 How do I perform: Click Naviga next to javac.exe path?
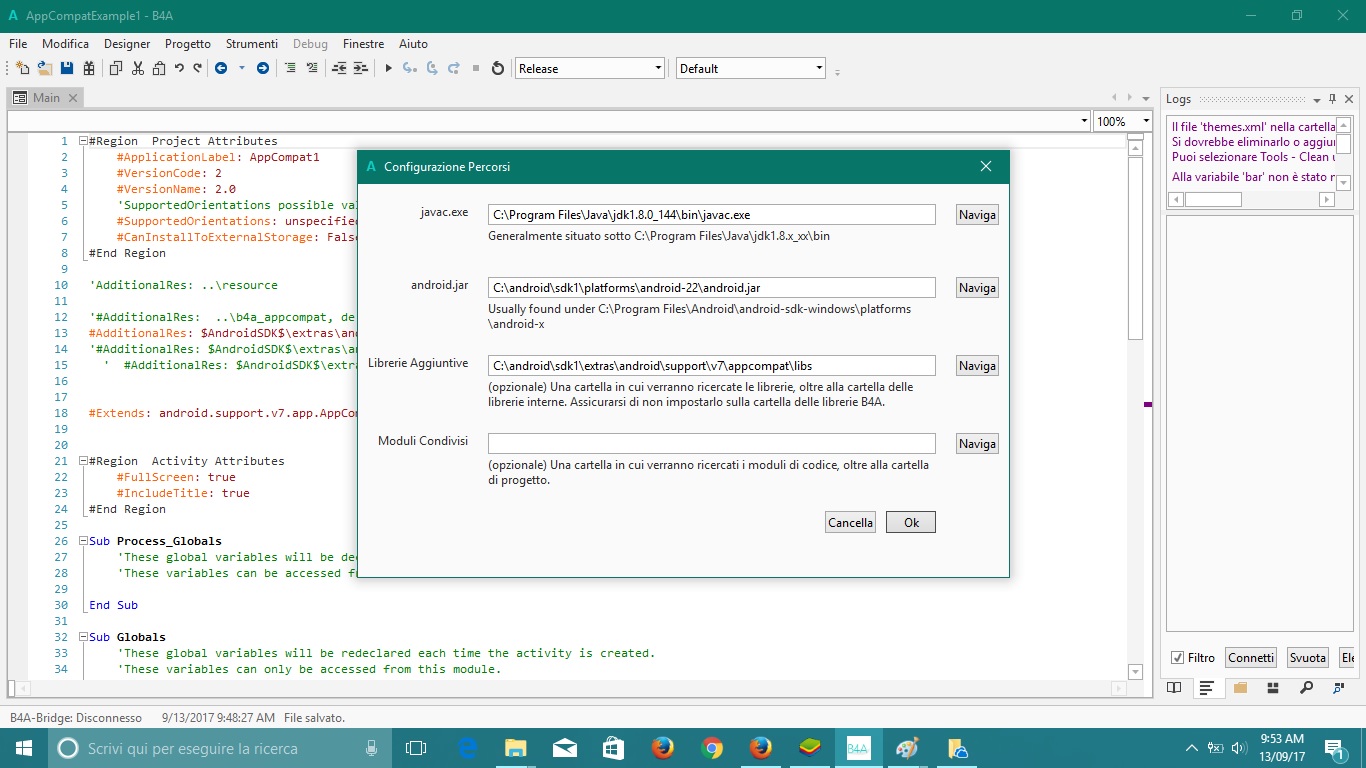click(x=976, y=214)
